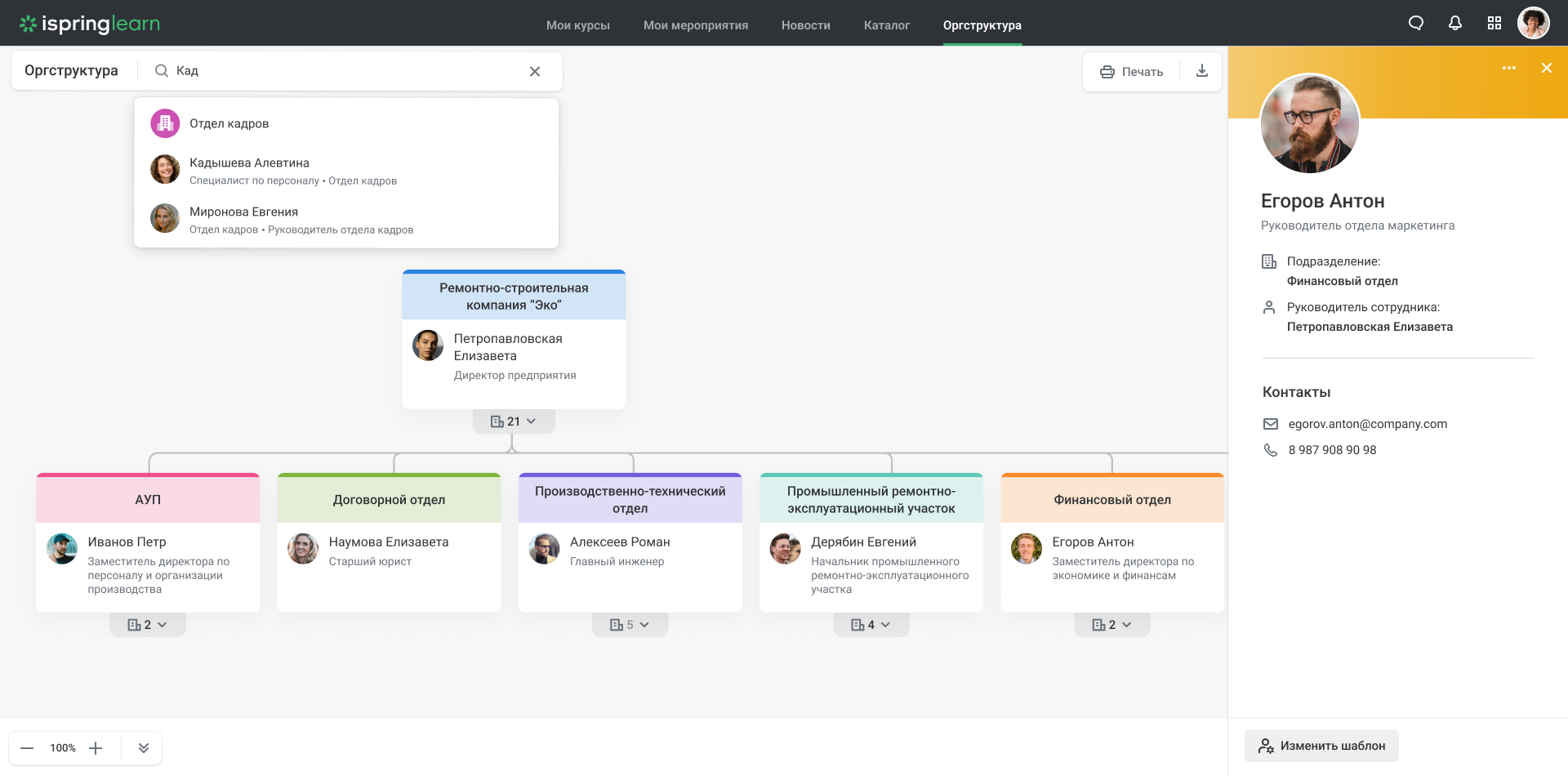This screenshot has height=776, width=1568.
Task: Switch to Мои курсы
Action: [x=577, y=25]
